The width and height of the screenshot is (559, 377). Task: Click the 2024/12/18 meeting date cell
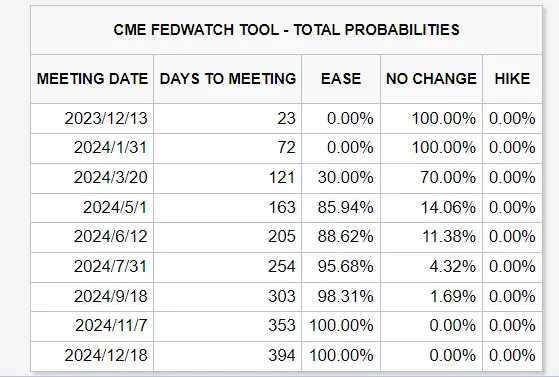(92, 356)
